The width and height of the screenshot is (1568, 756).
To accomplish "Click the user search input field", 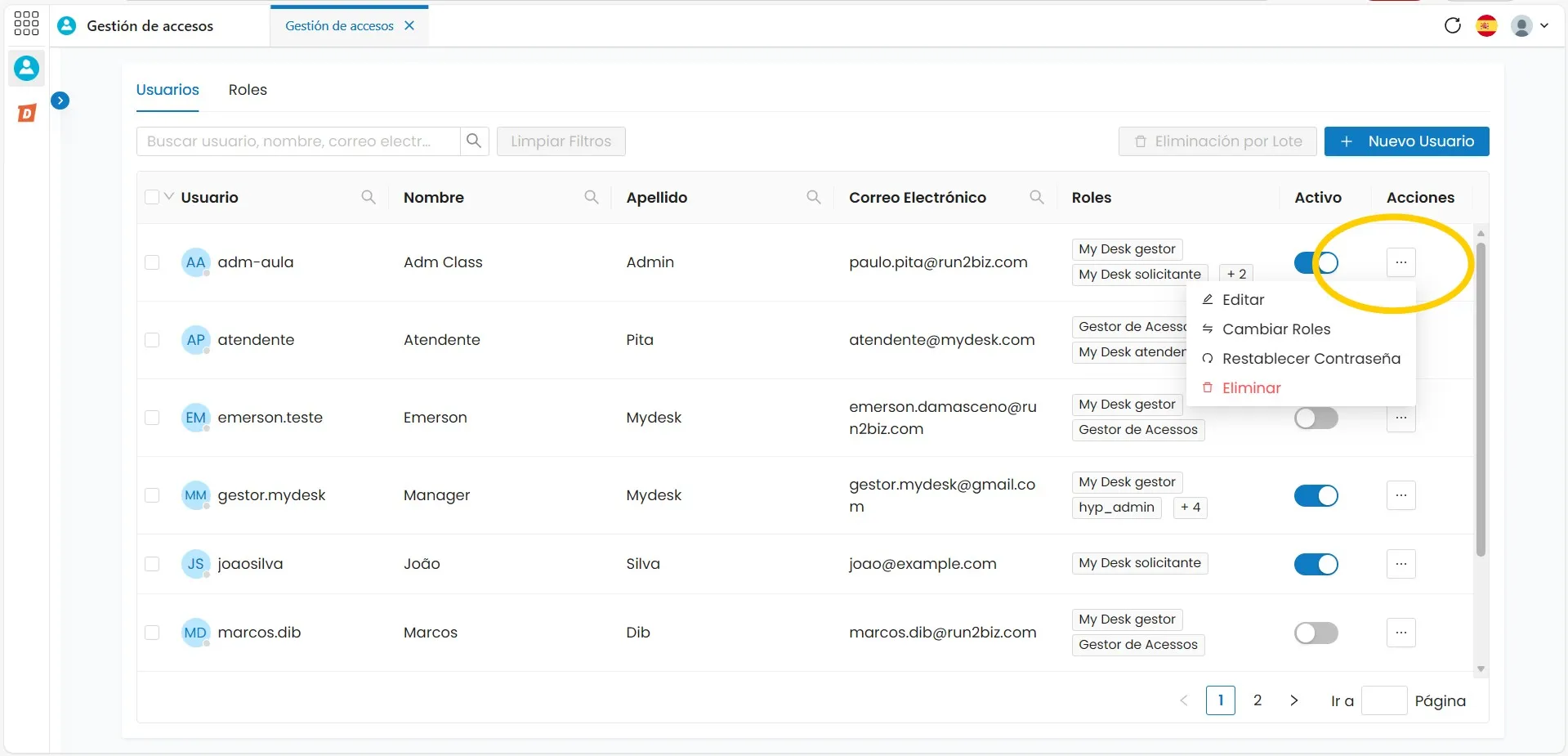I will pyautogui.click(x=298, y=141).
